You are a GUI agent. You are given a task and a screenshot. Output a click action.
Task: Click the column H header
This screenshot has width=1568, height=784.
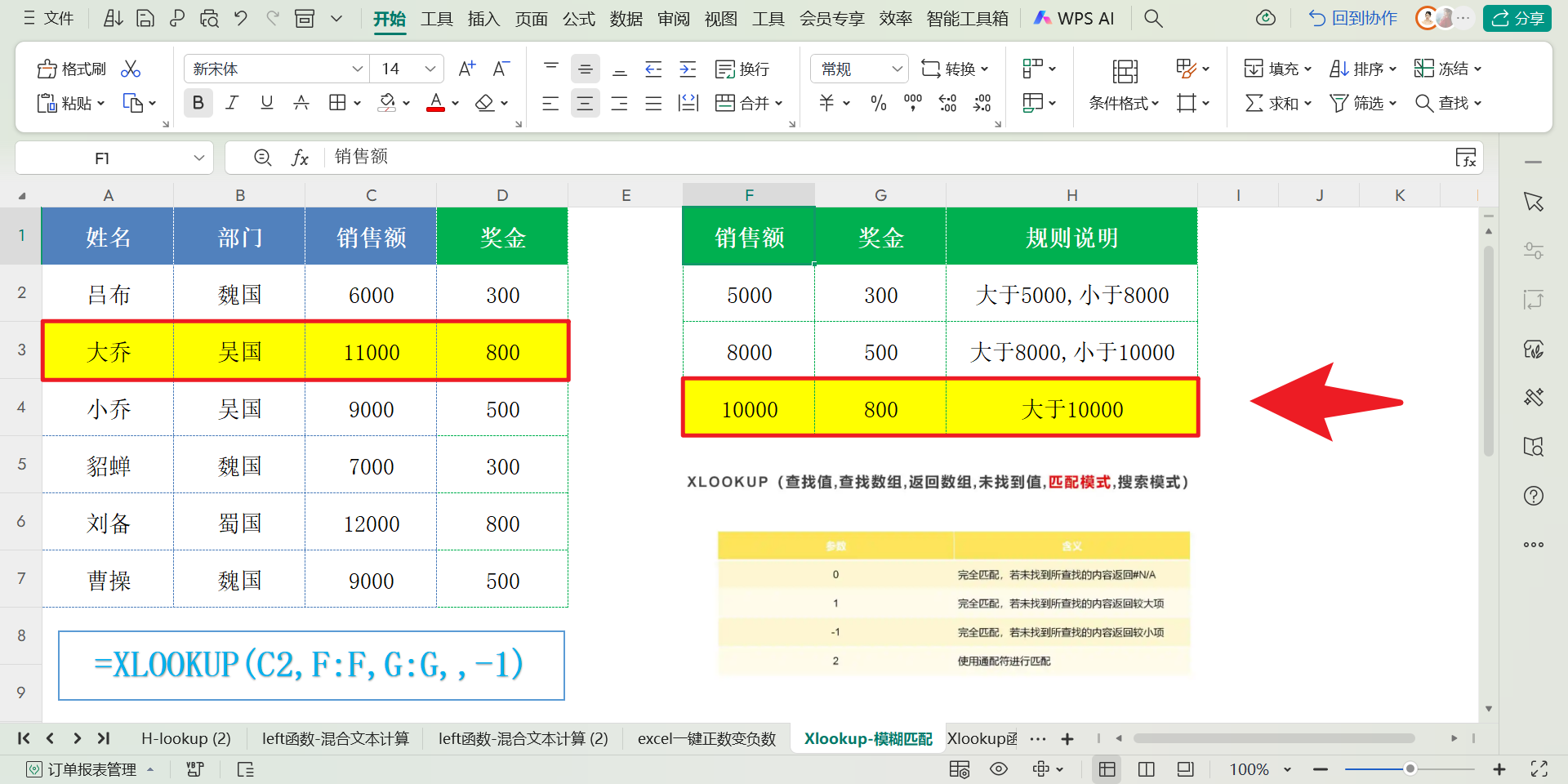pos(1071,195)
